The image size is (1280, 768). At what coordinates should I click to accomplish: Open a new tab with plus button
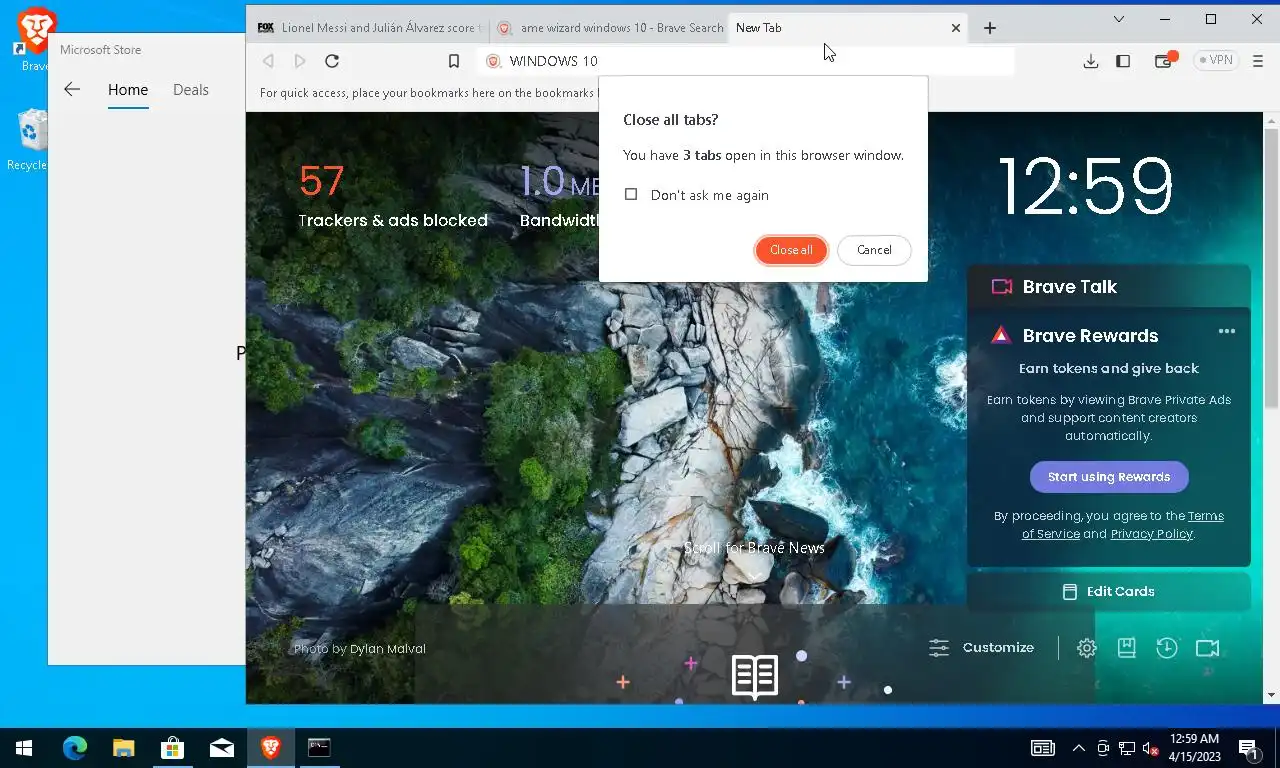click(x=990, y=28)
